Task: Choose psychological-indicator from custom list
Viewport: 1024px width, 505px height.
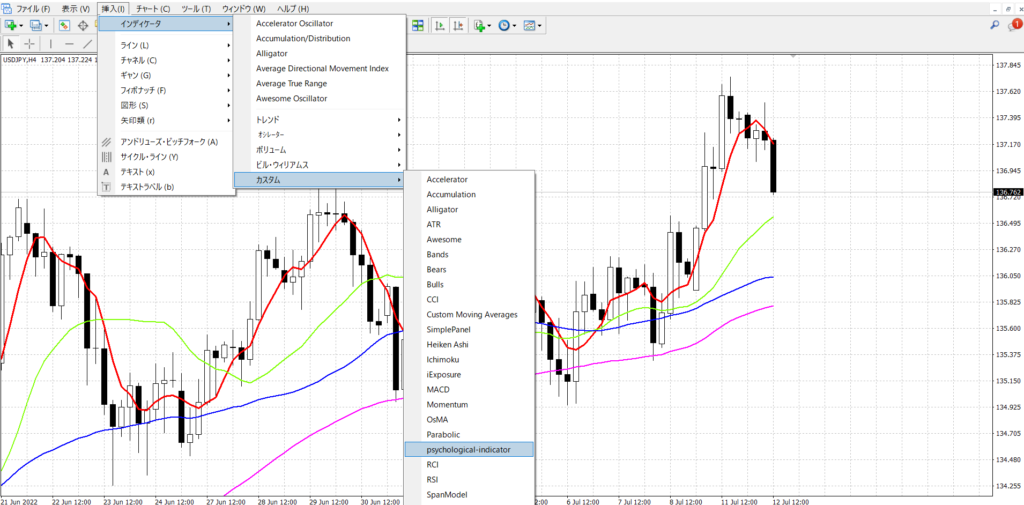Action: click(469, 449)
